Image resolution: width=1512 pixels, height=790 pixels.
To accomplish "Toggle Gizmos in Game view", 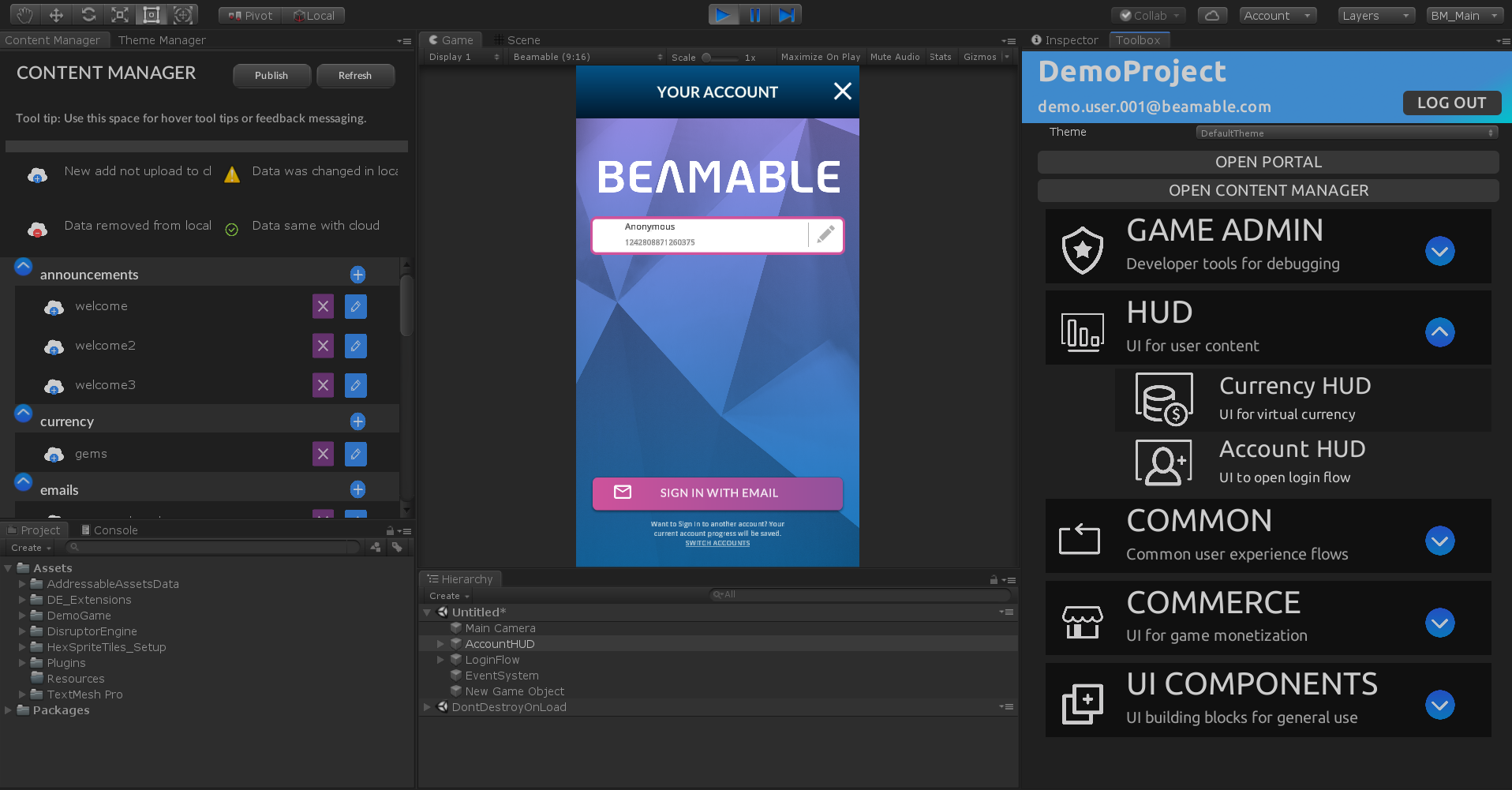I will tap(980, 57).
